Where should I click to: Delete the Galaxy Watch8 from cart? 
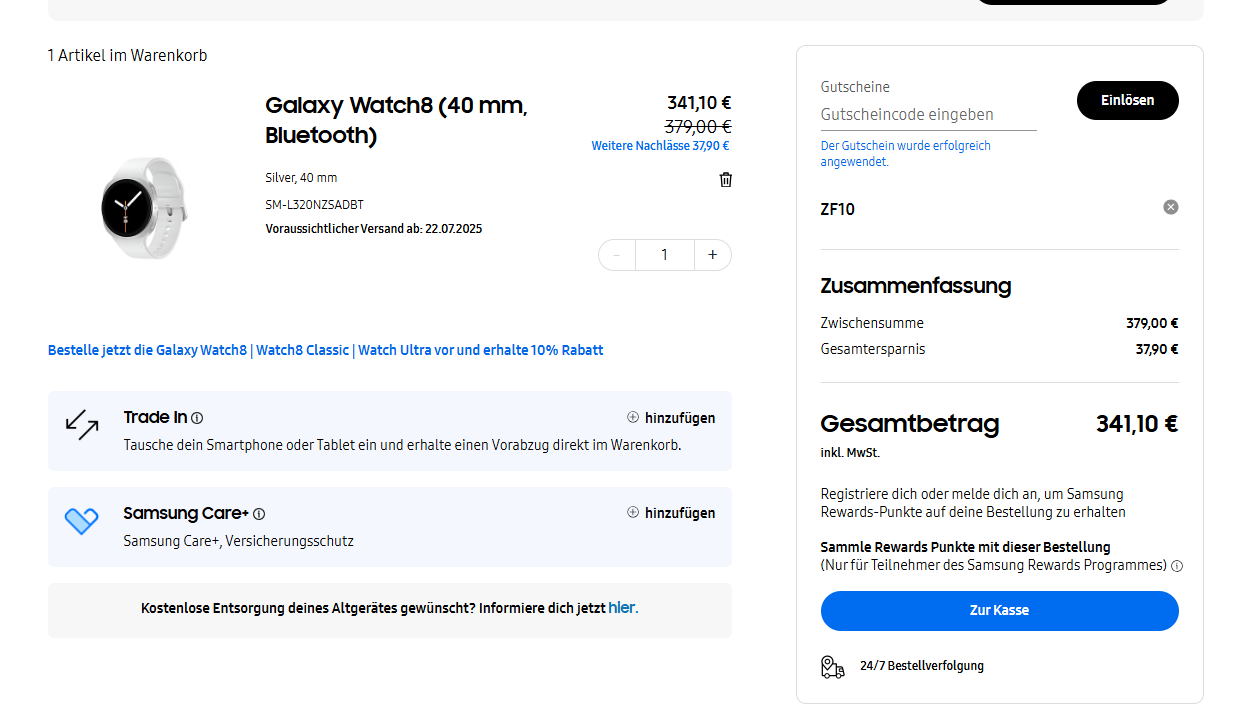(x=726, y=180)
